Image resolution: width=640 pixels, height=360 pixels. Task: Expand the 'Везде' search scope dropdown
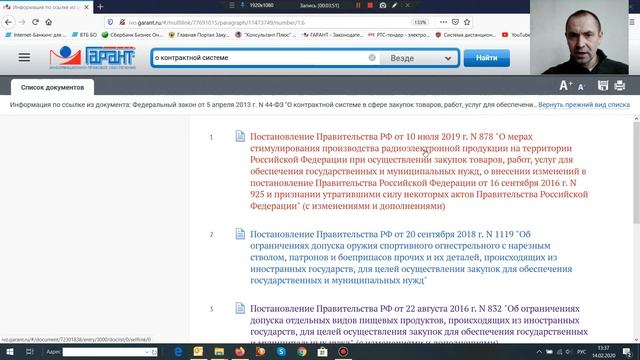[x=419, y=58]
